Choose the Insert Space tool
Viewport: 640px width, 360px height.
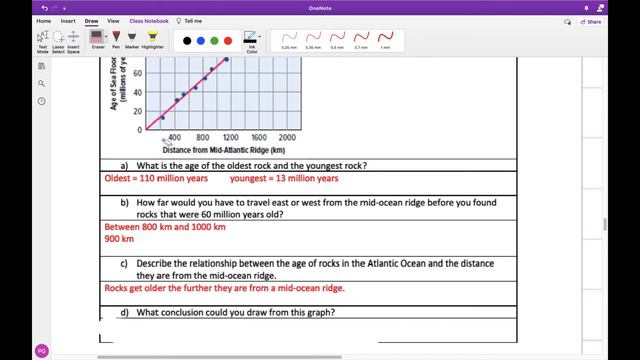click(73, 41)
